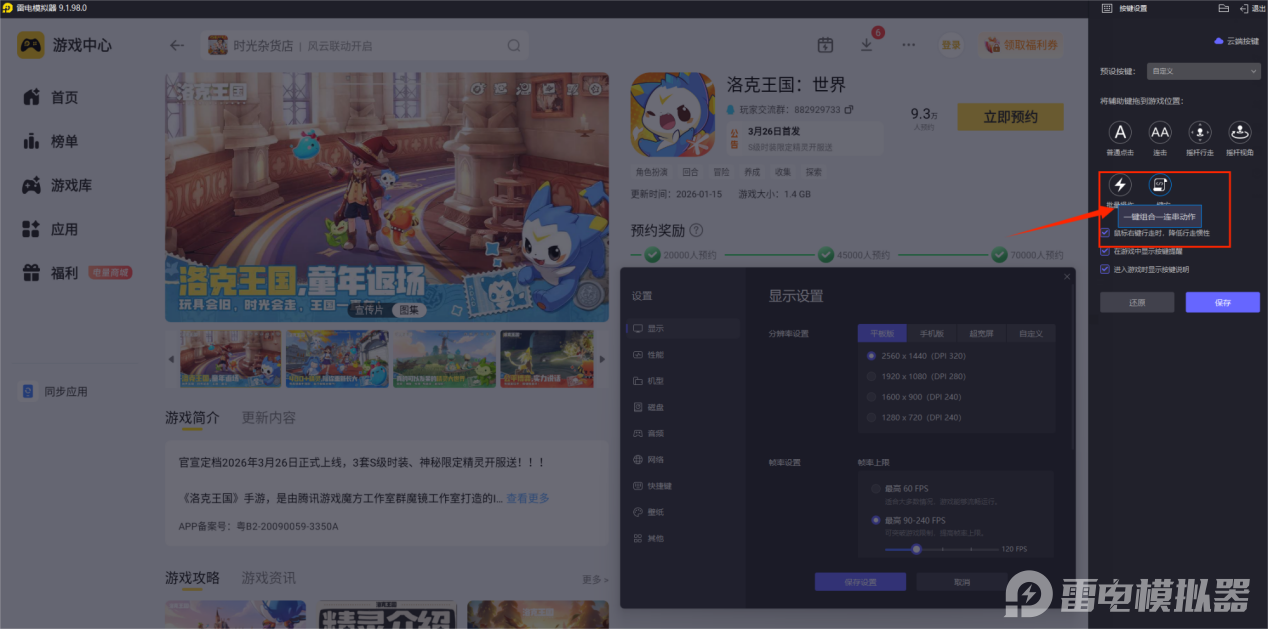The height and width of the screenshot is (629, 1268).
Task: Switch to 更新内容 tab
Action: coord(269,417)
